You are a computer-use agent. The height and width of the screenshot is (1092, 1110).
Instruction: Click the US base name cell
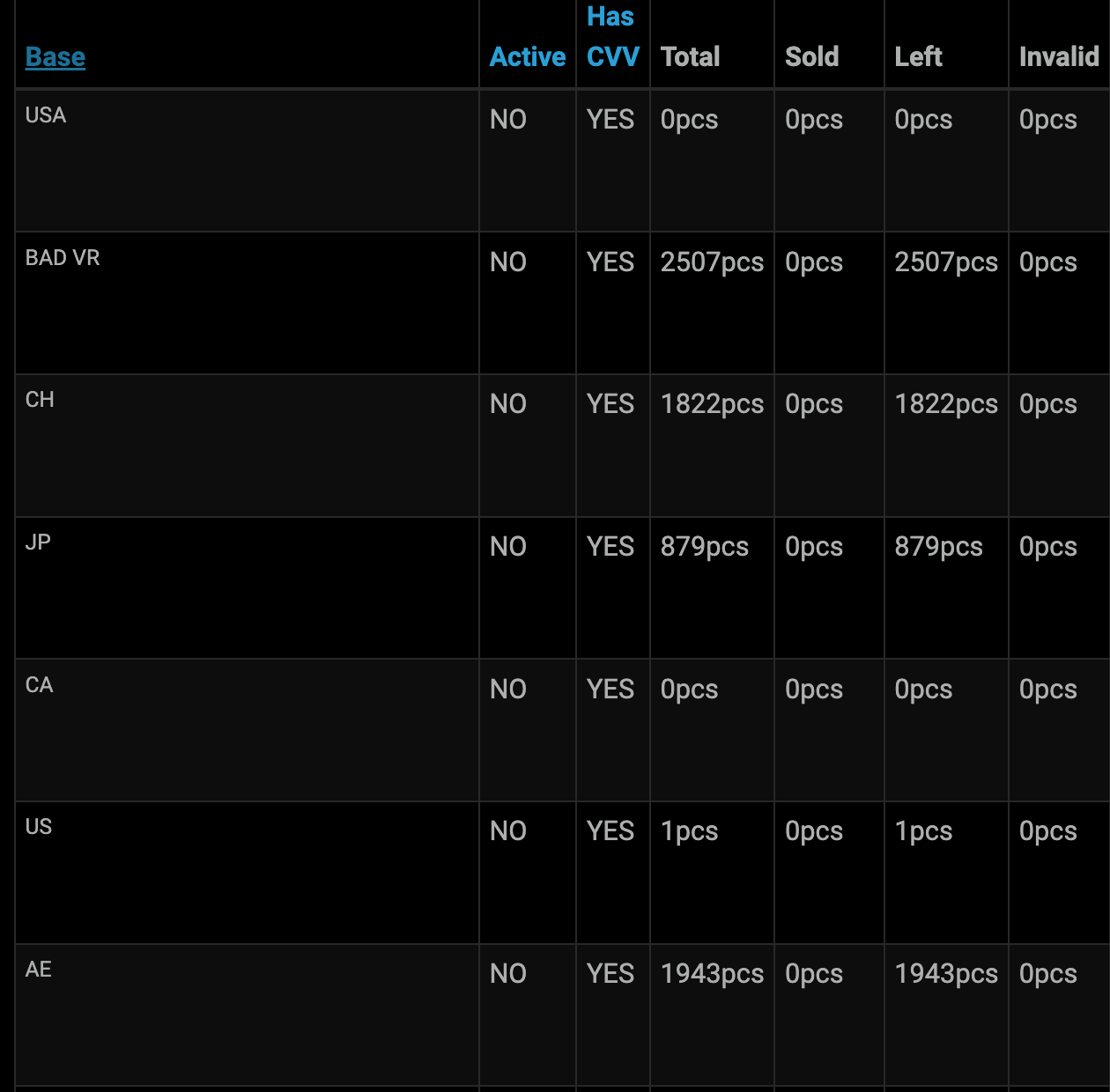point(39,827)
